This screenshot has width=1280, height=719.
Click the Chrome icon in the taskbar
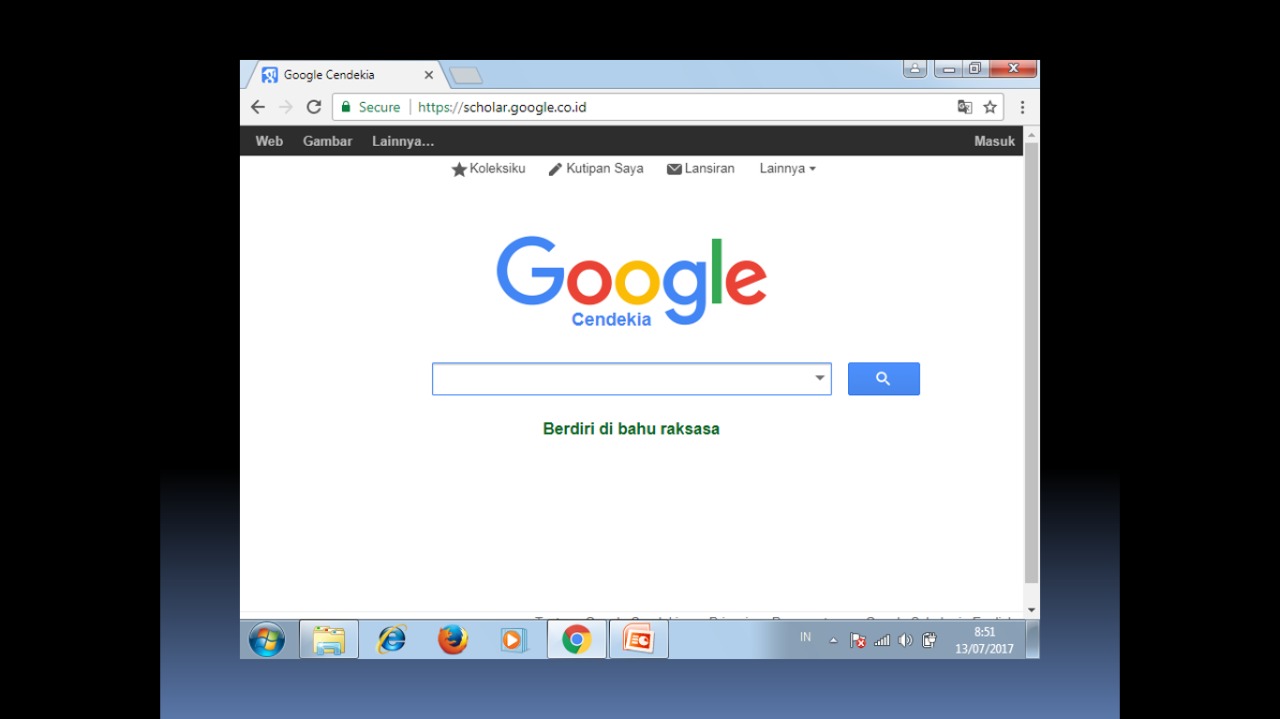[576, 639]
